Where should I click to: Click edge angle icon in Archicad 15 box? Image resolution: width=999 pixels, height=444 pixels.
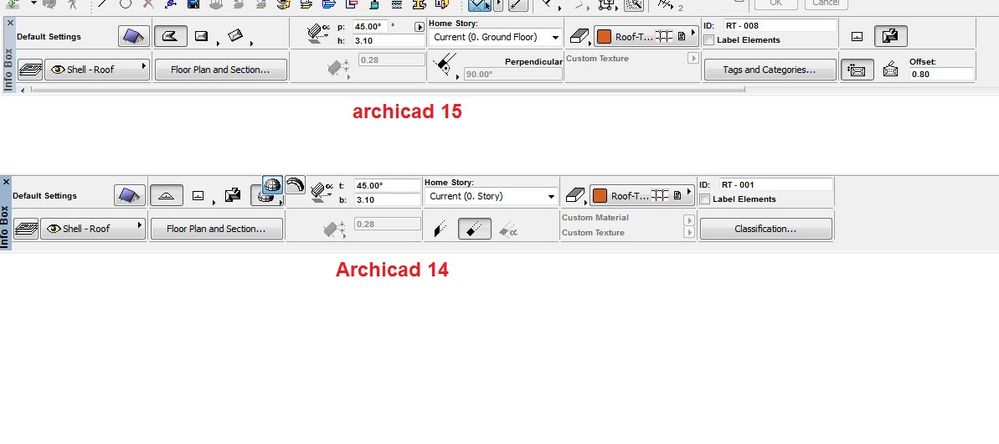click(444, 64)
